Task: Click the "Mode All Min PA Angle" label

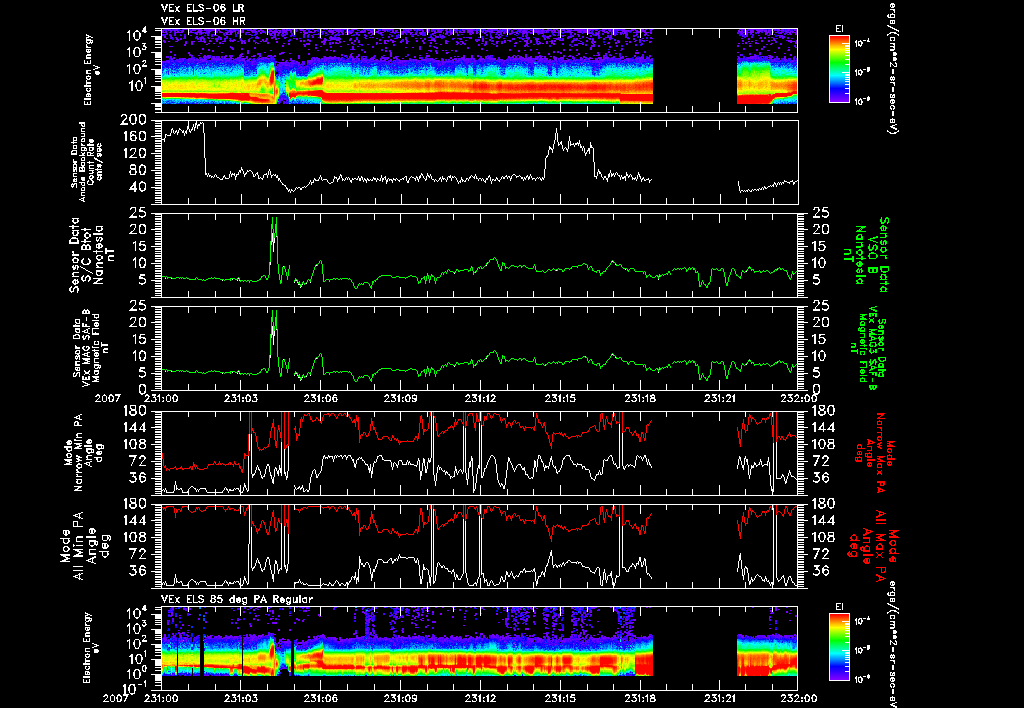Action: (x=85, y=545)
